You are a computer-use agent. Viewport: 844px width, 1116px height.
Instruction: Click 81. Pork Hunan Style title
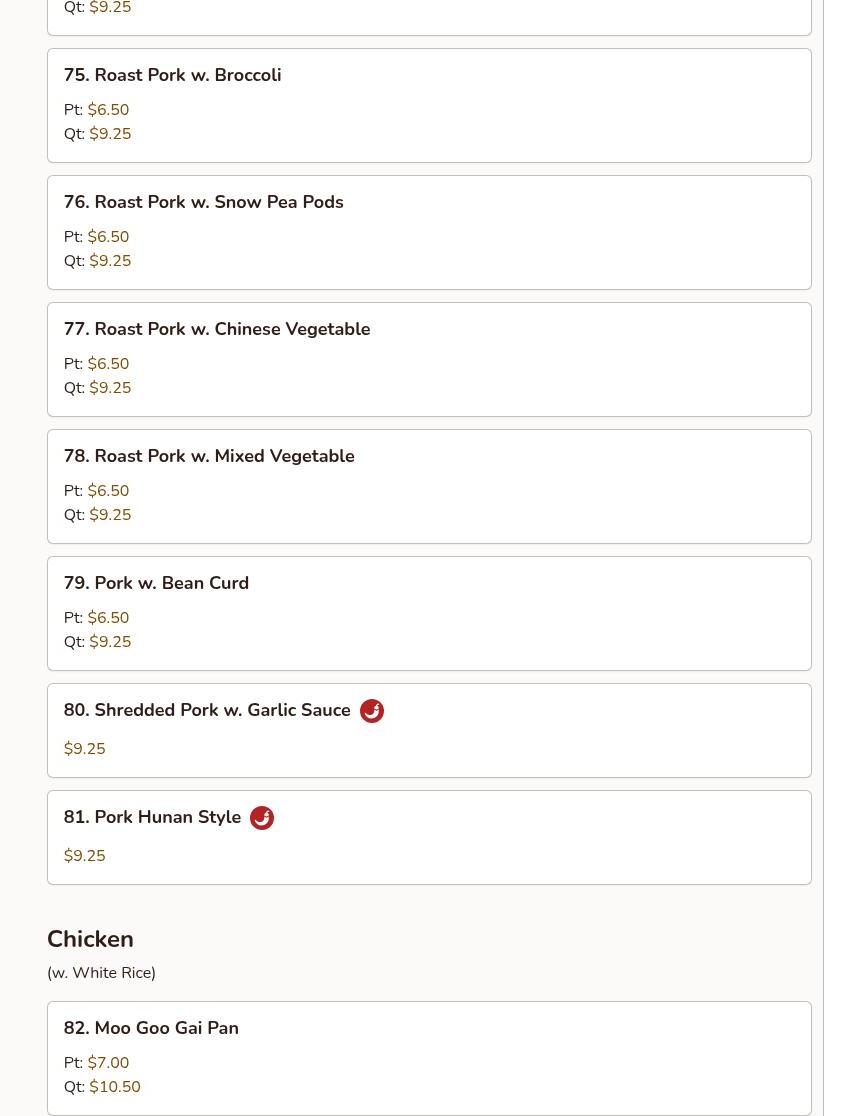pyautogui.click(x=152, y=816)
